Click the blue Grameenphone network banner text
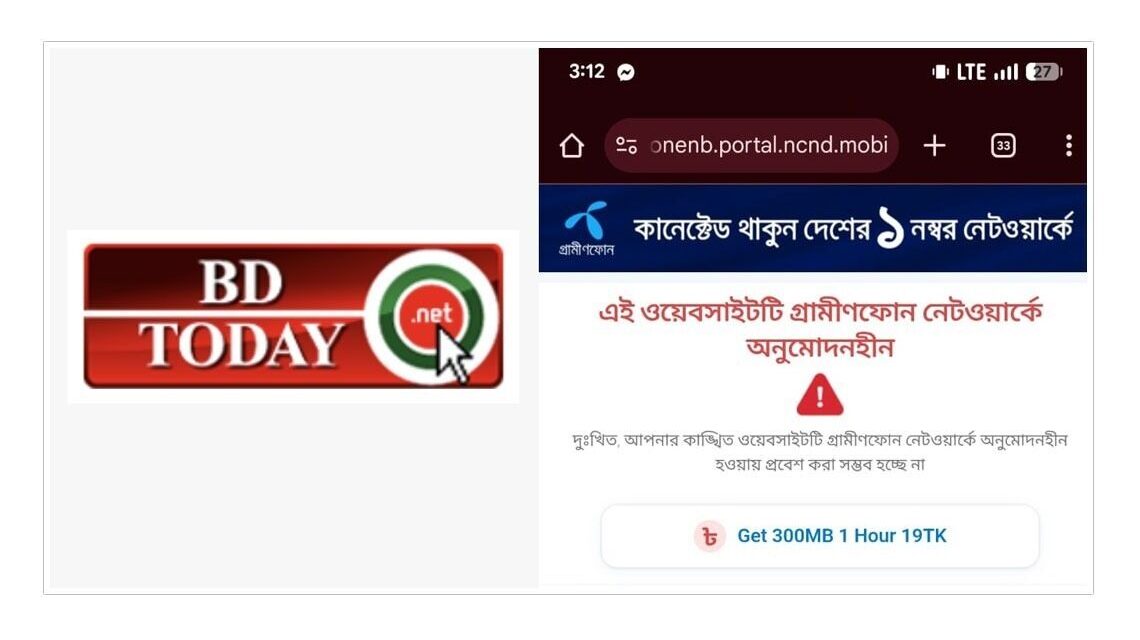The width and height of the screenshot is (1140, 640). pos(853,229)
